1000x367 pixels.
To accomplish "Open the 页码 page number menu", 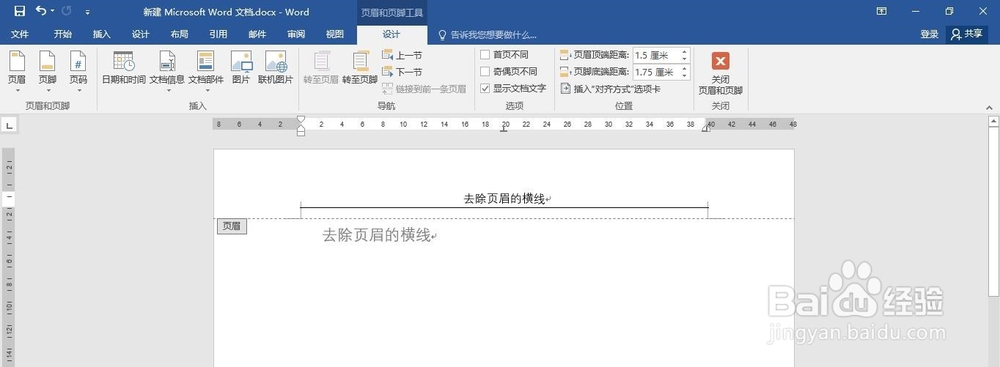I will [78, 71].
